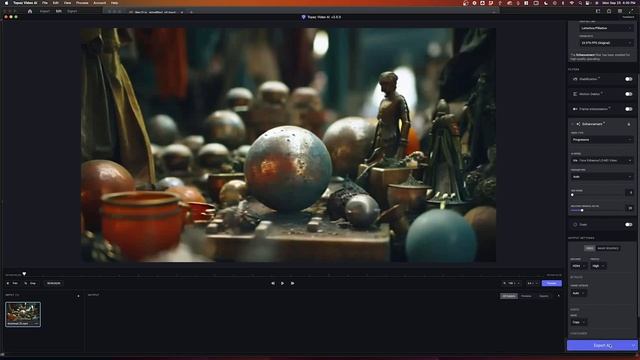Open the View menu
This screenshot has height=360, width=640.
click(67, 3)
